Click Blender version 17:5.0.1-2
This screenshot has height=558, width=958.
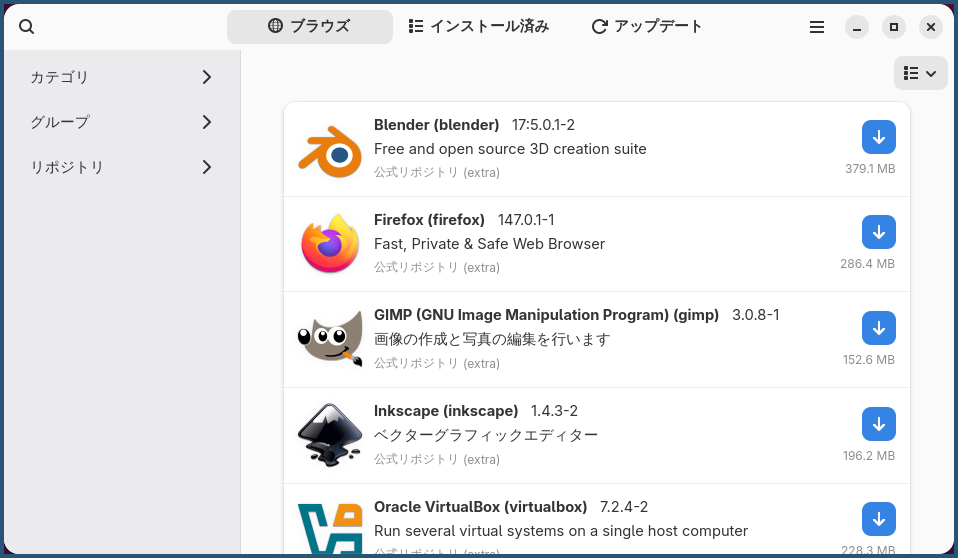tap(543, 125)
